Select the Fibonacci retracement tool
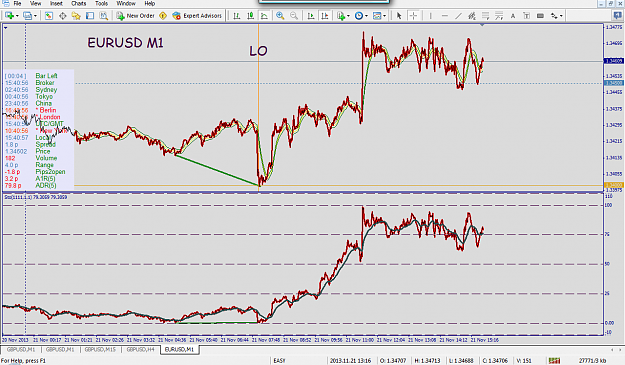 click(486, 16)
